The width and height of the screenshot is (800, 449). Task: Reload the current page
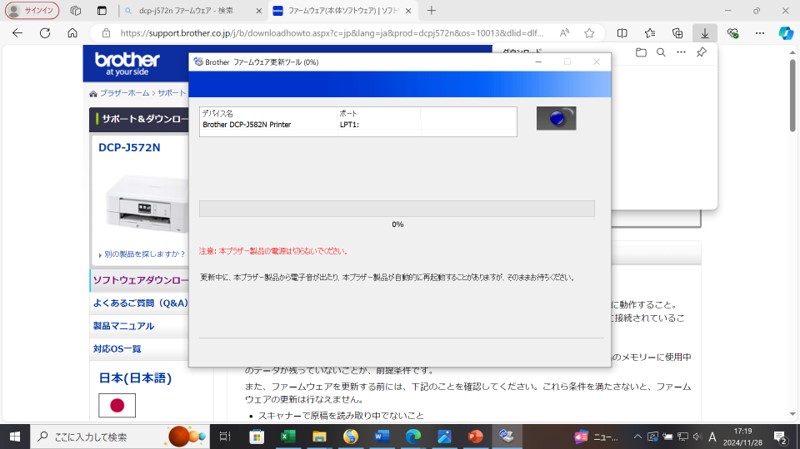pos(45,33)
